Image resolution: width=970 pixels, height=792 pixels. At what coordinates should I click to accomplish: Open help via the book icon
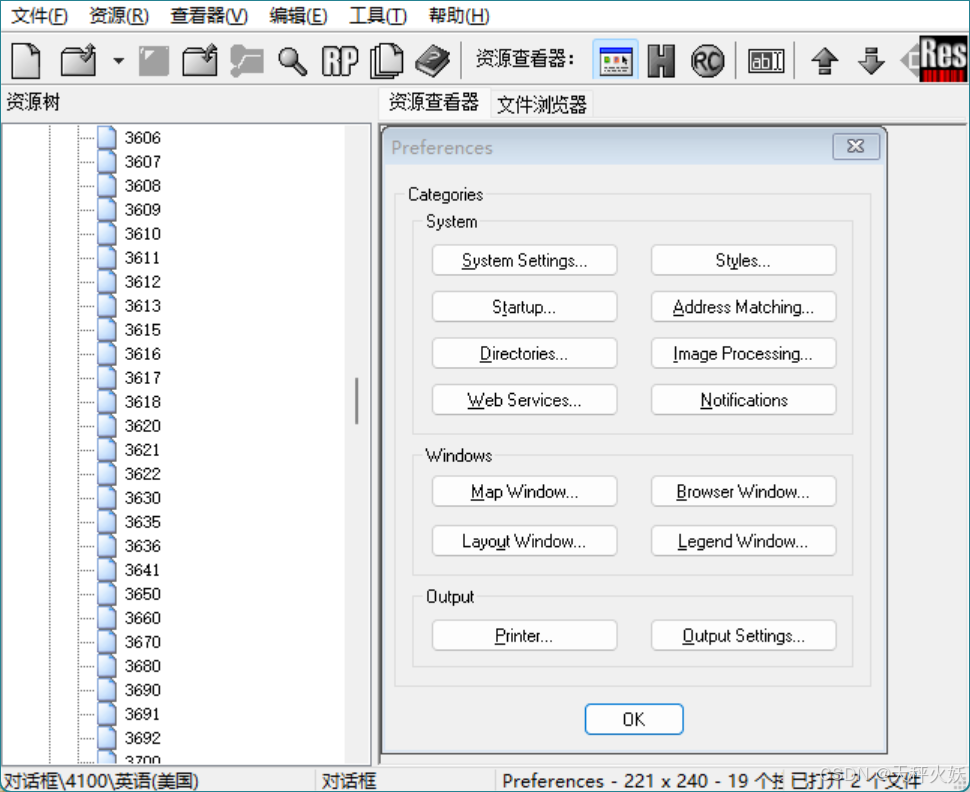[x=432, y=60]
